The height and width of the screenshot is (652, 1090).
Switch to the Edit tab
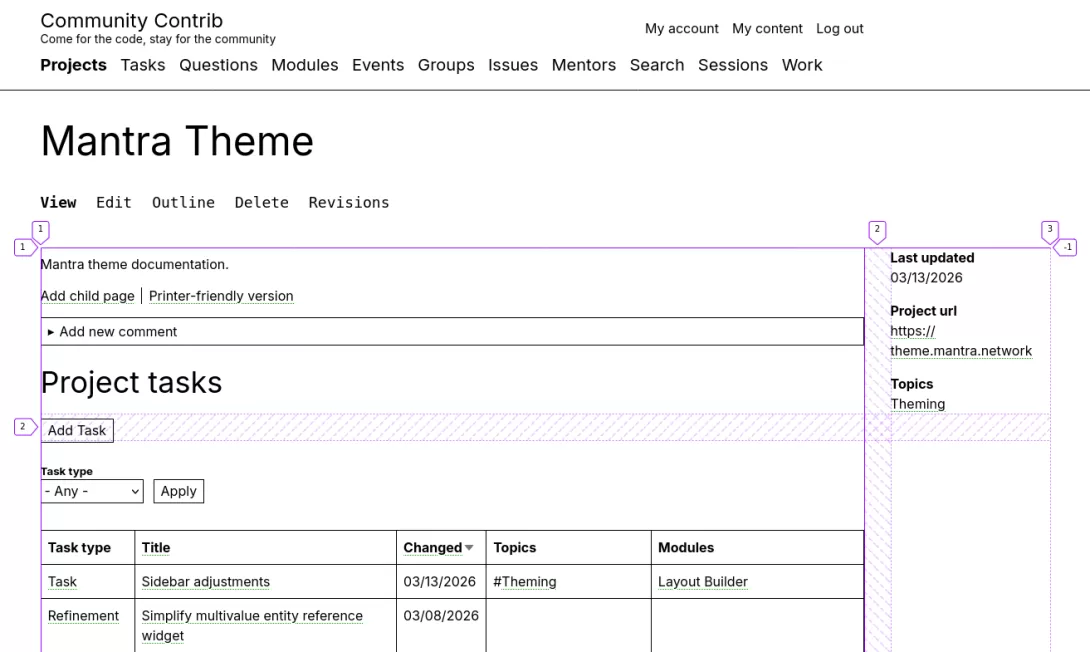tap(114, 202)
